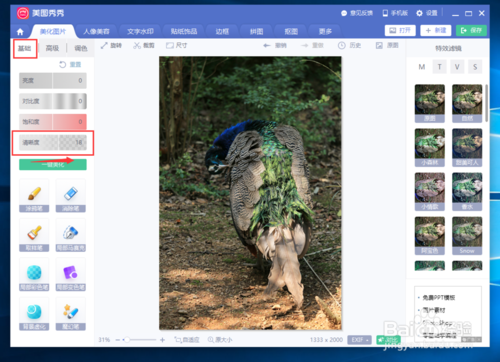This screenshot has width=500, height=362.
Task: Expand the 更多 more tab
Action: (325, 32)
